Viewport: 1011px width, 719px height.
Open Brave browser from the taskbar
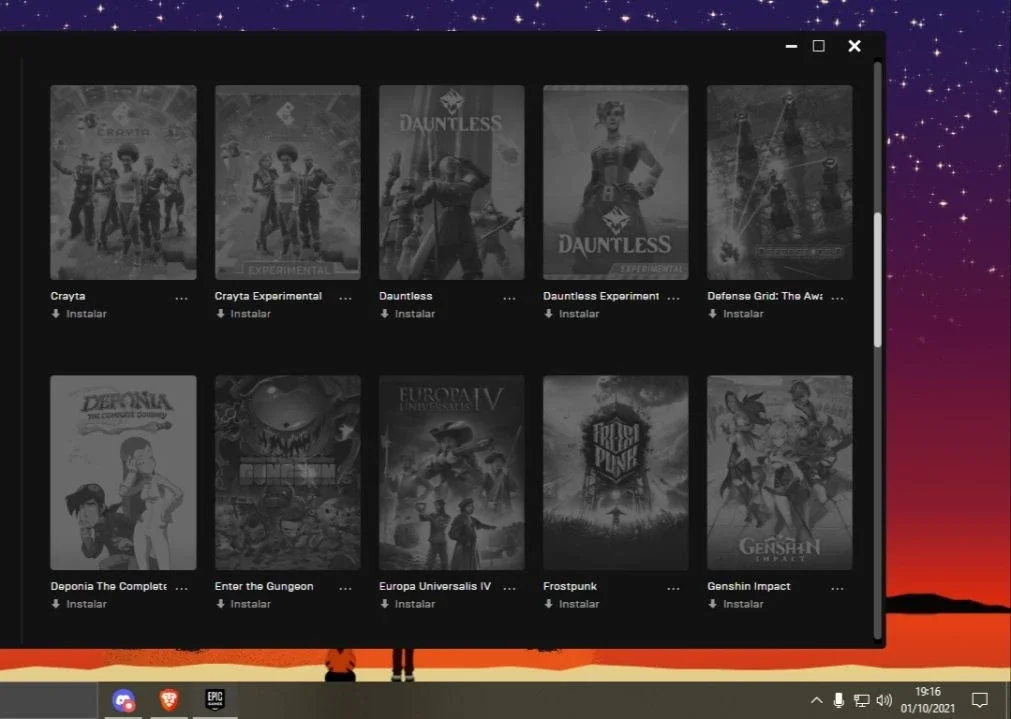(169, 700)
